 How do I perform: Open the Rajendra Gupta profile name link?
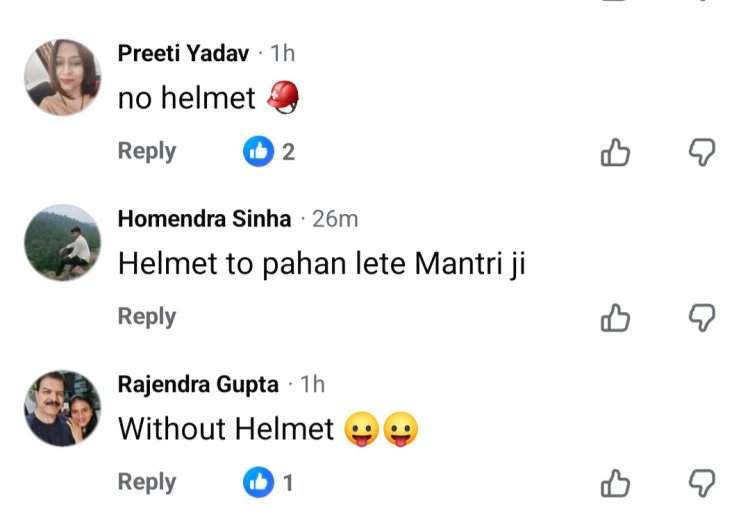(x=197, y=384)
